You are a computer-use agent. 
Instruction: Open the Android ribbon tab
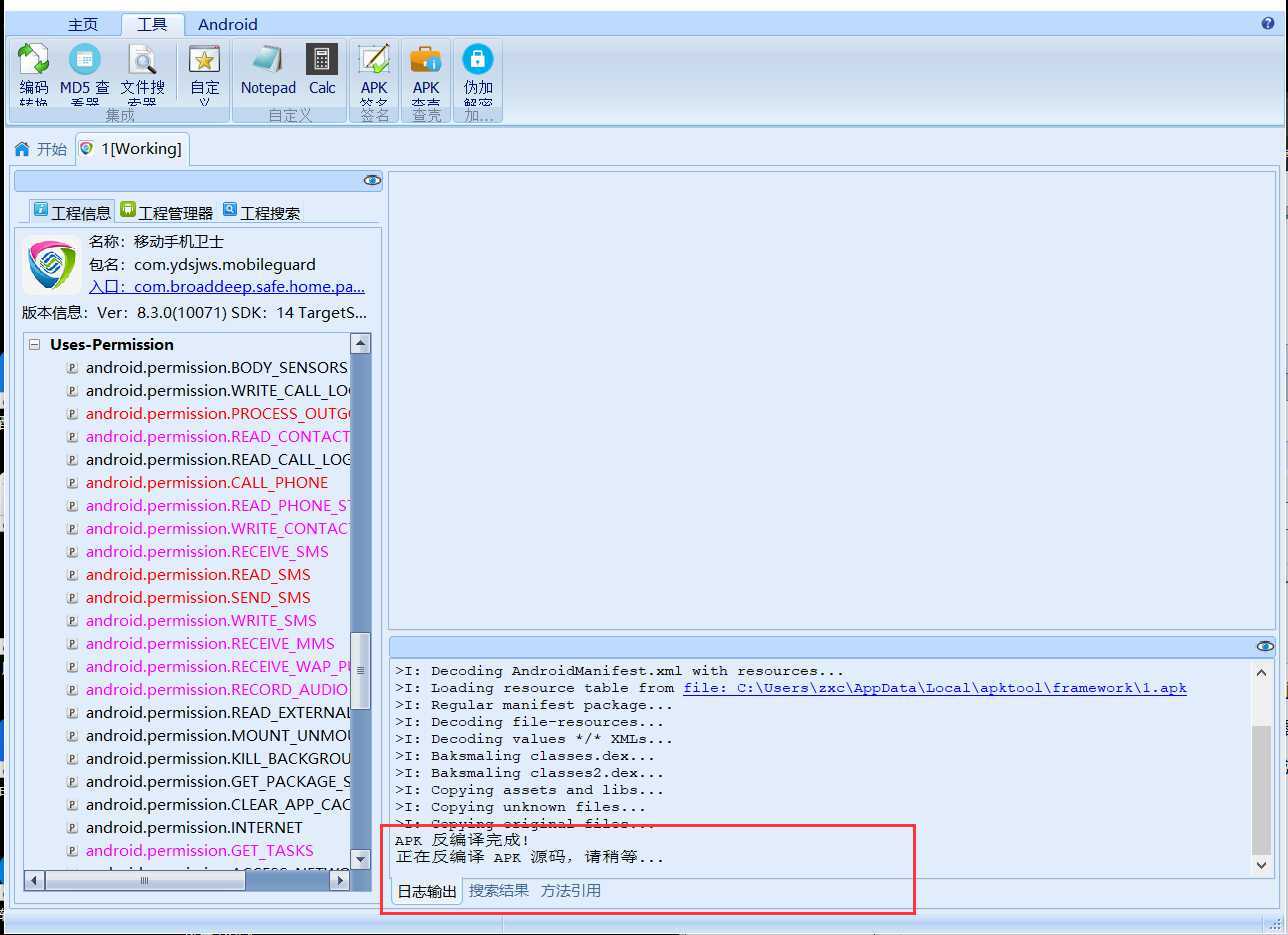tap(228, 24)
